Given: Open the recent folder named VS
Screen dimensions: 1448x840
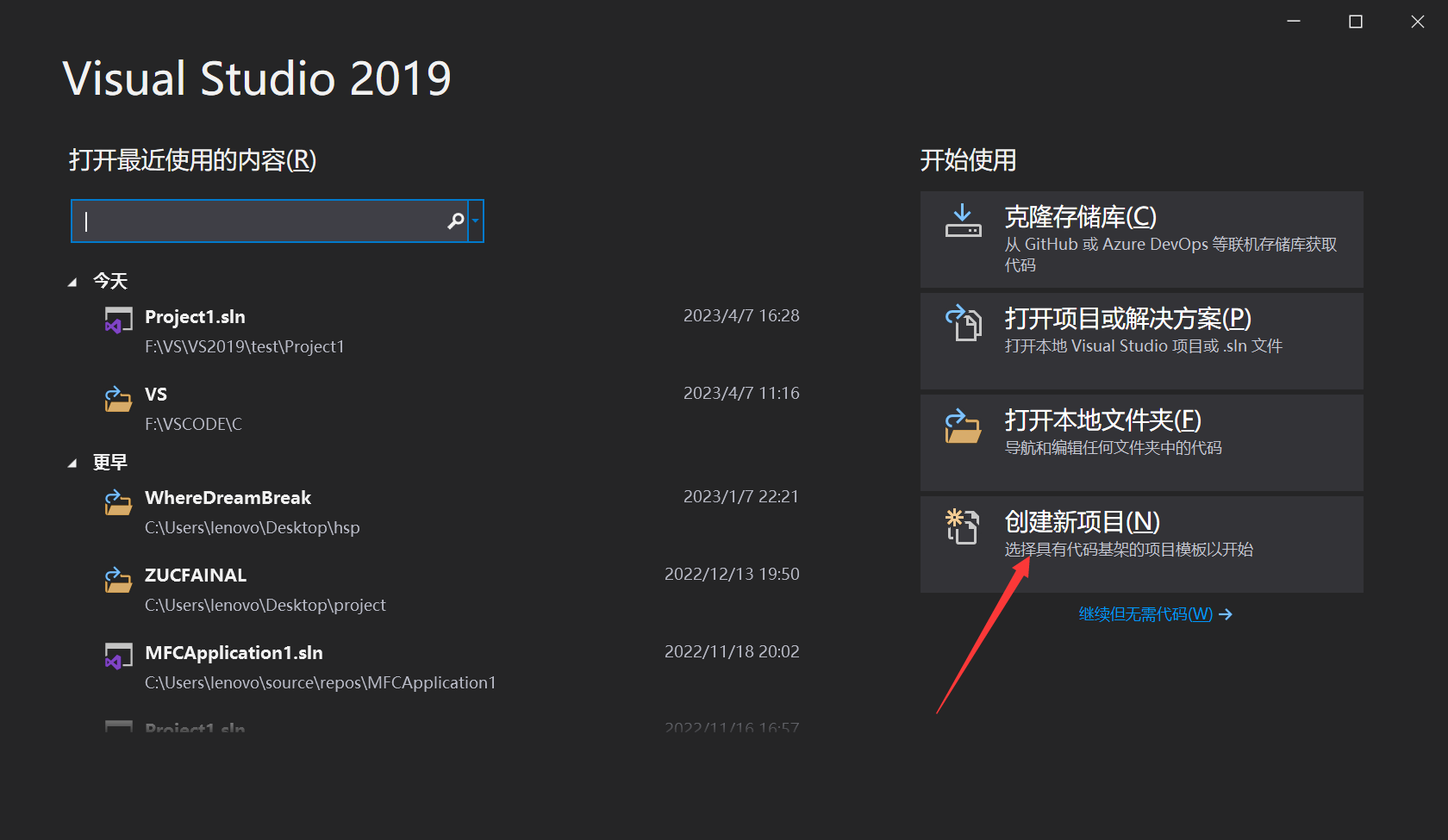Looking at the screenshot, I should coord(156,395).
